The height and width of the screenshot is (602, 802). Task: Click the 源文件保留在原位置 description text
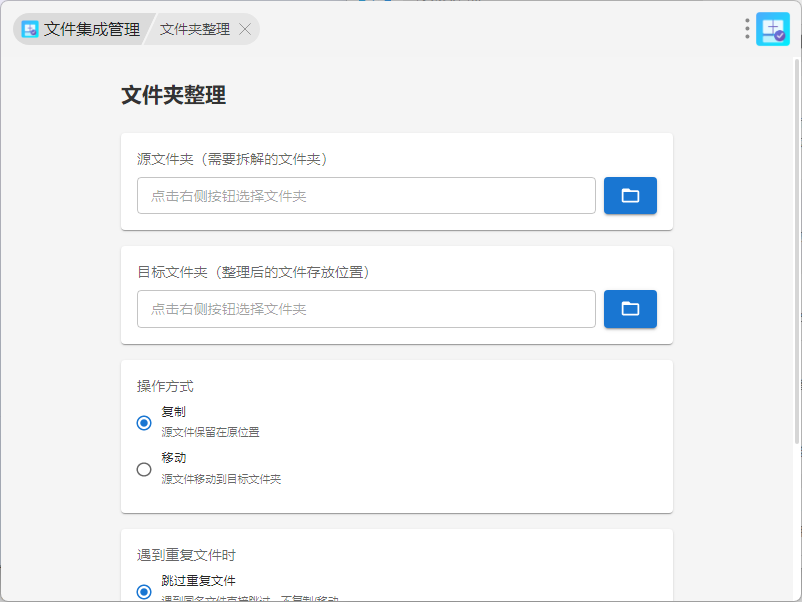[x=210, y=433]
